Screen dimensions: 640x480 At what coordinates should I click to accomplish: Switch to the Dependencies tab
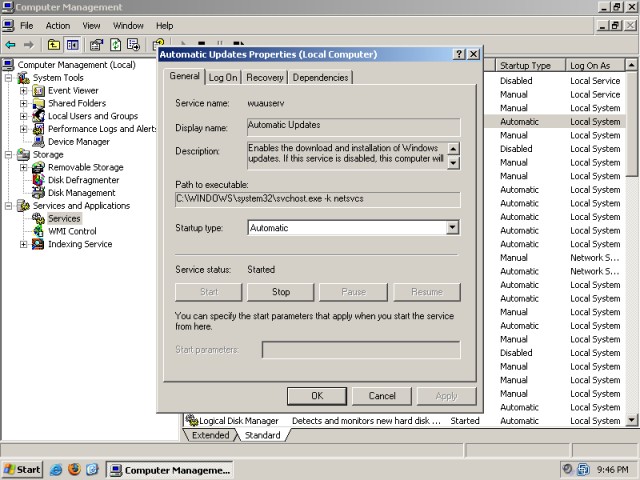click(x=320, y=78)
